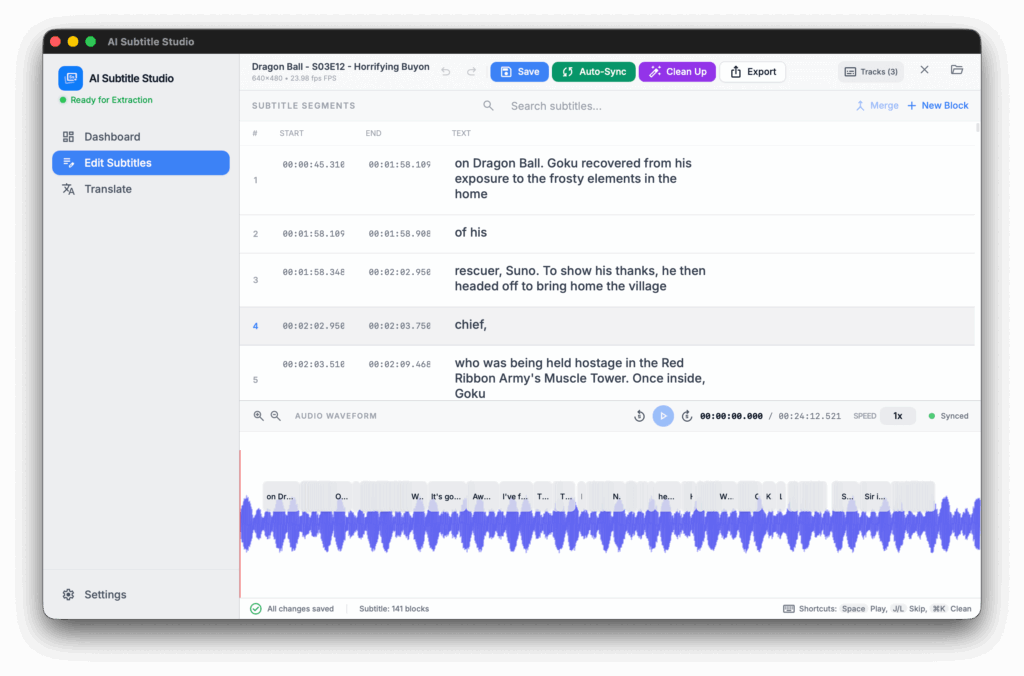This screenshot has height=676, width=1024.
Task: Switch to the Translate section
Action: pyautogui.click(x=107, y=189)
